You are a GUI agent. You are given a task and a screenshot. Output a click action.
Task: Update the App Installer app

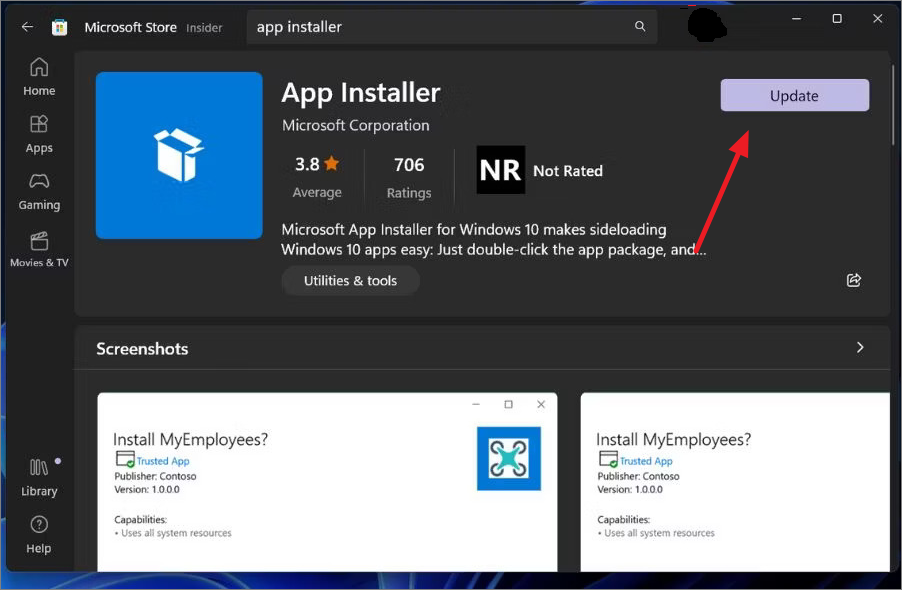point(794,95)
